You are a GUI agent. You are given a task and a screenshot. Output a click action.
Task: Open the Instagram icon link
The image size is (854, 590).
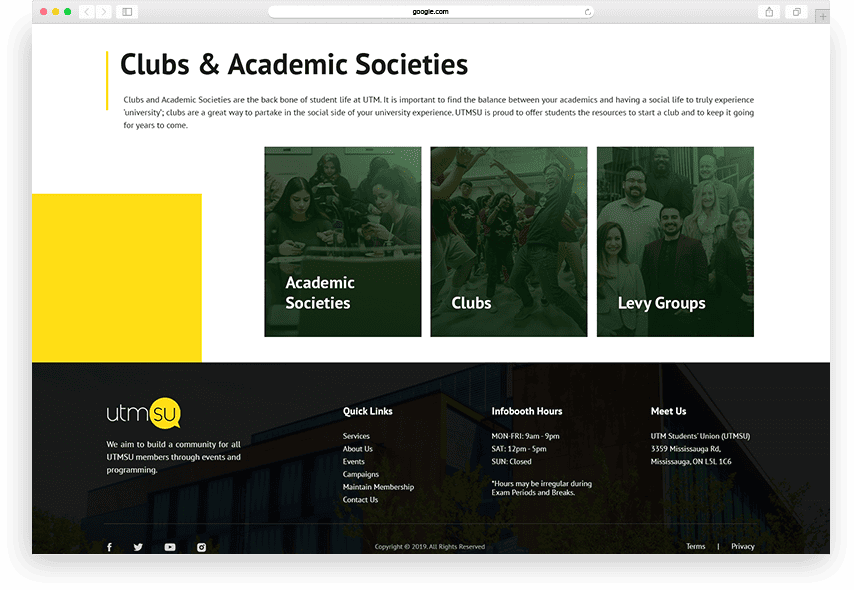(201, 547)
